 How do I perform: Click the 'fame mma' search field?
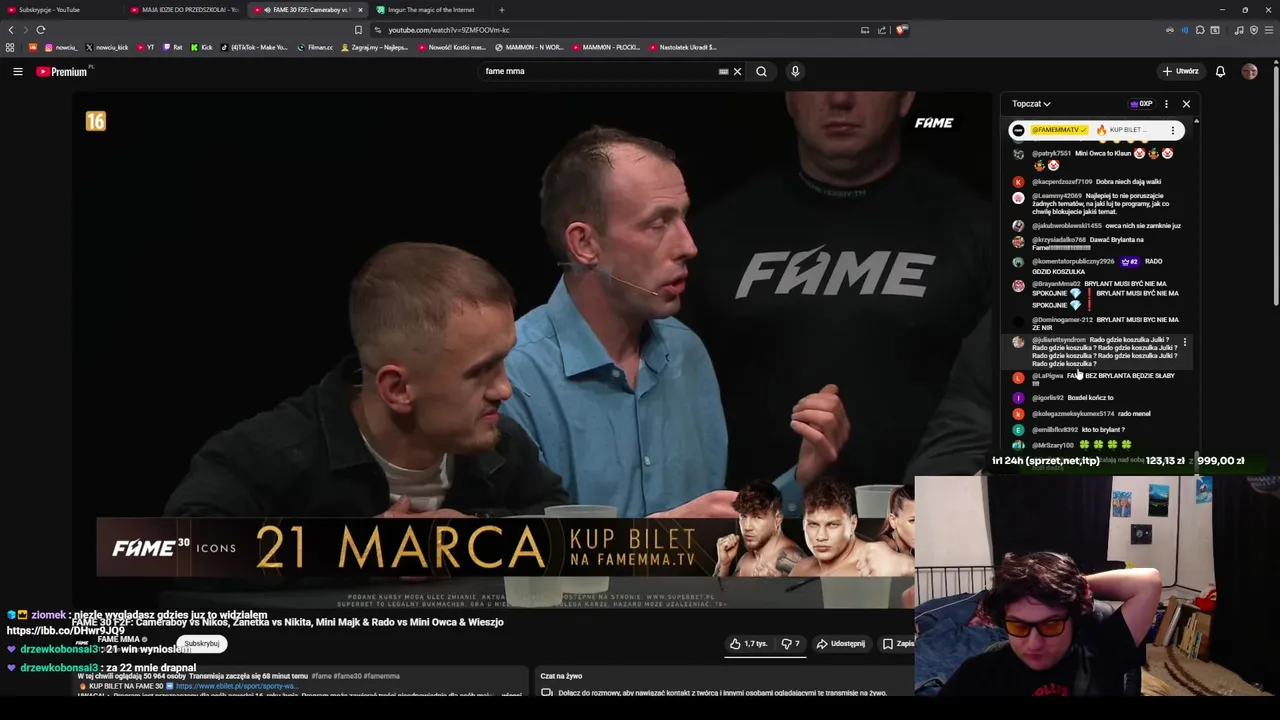tap(597, 71)
